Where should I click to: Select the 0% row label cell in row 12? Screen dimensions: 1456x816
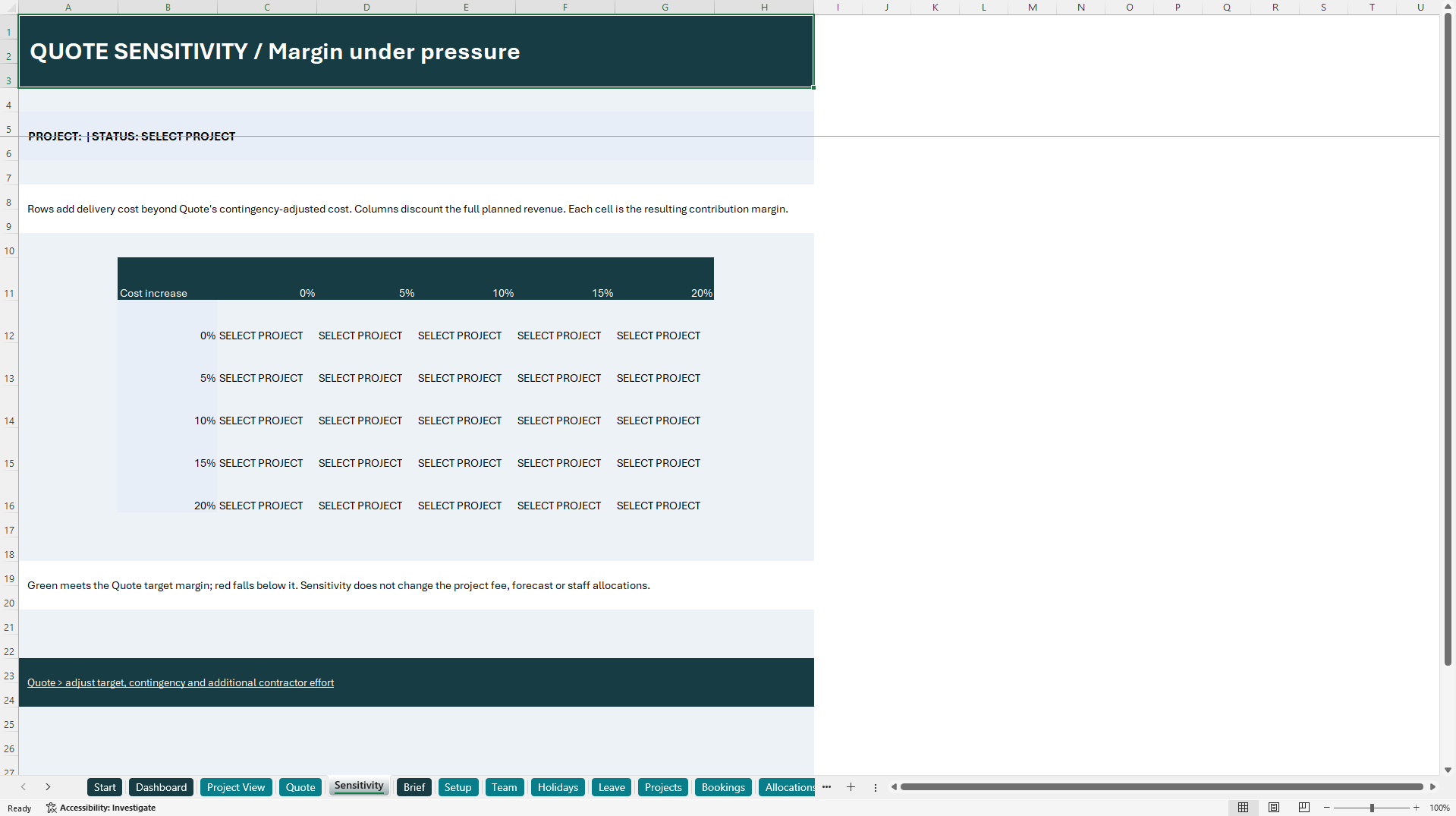pyautogui.click(x=167, y=321)
